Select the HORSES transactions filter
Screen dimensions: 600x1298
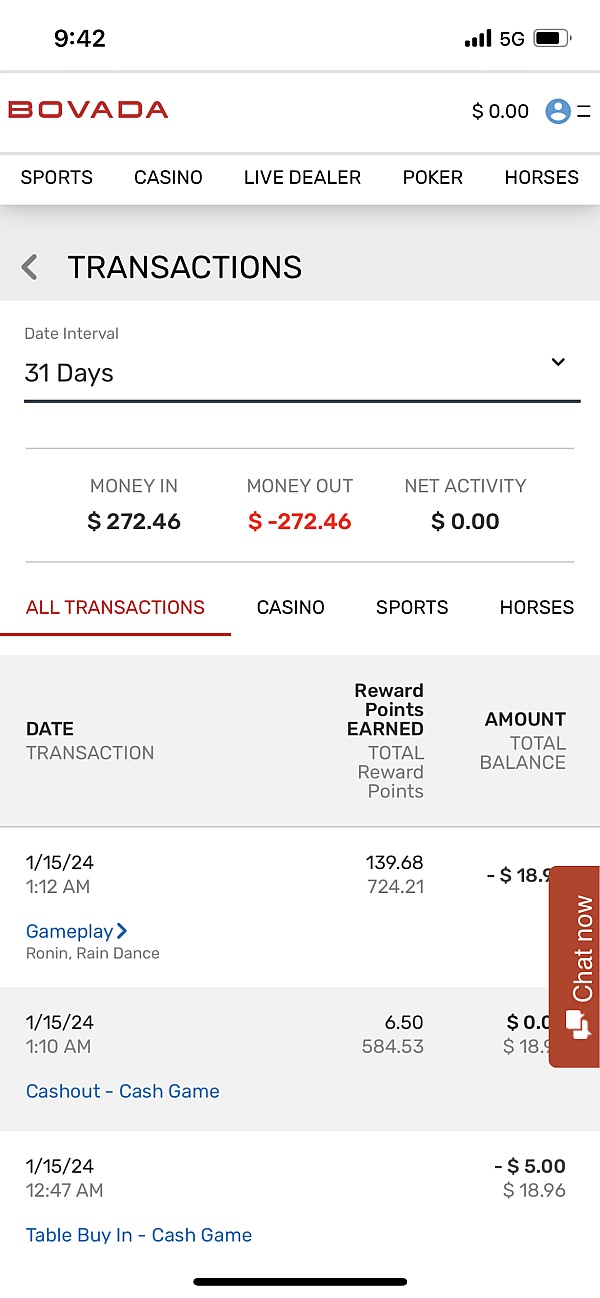(x=536, y=607)
